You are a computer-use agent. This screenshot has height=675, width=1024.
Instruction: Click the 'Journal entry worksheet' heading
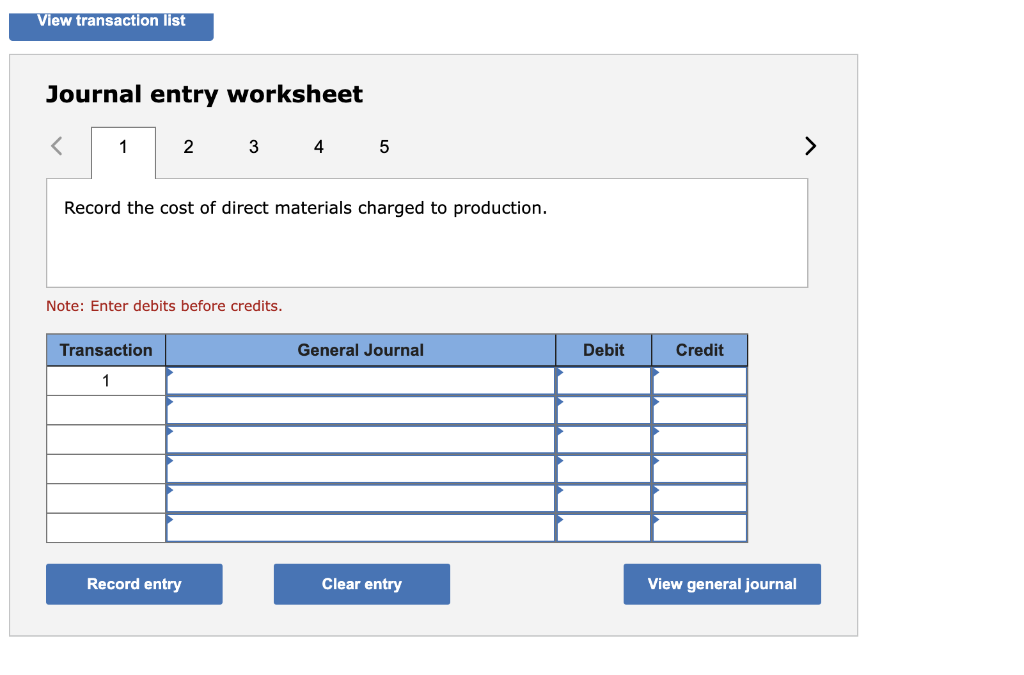coord(204,95)
